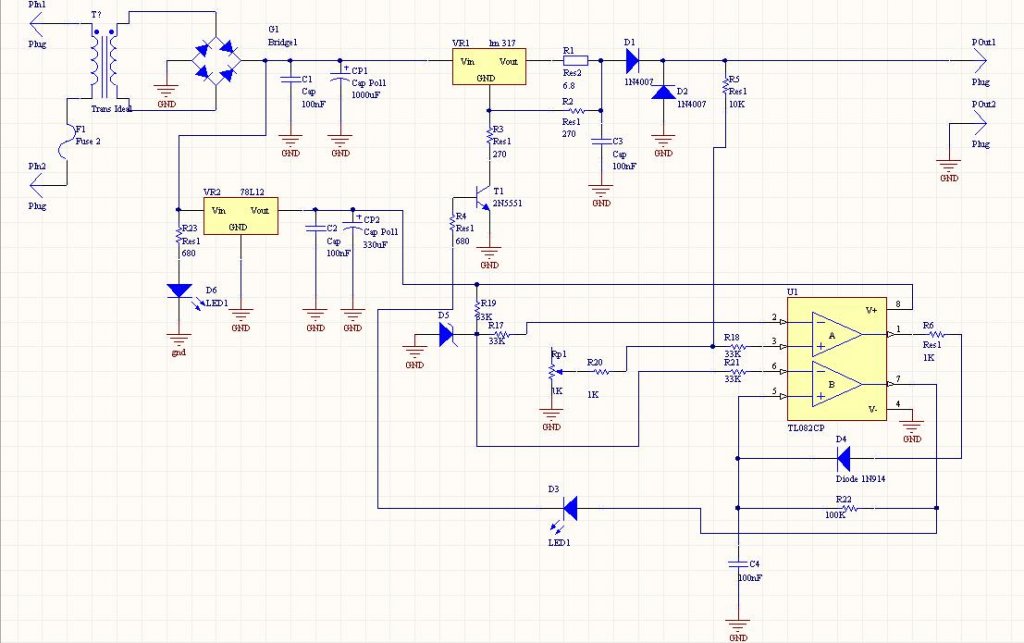Select resistor R1 Res2 6.8
1024x643 pixels.
pyautogui.click(x=575, y=61)
